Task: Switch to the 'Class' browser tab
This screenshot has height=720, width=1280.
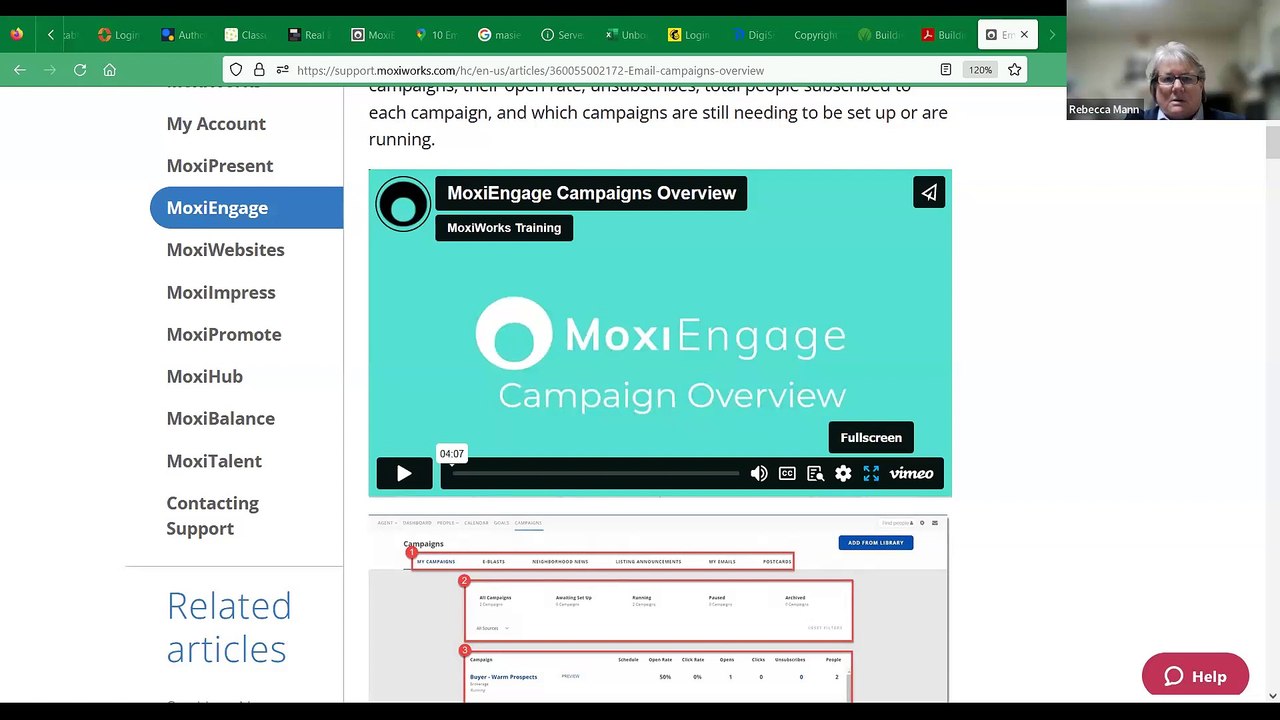Action: [246, 34]
